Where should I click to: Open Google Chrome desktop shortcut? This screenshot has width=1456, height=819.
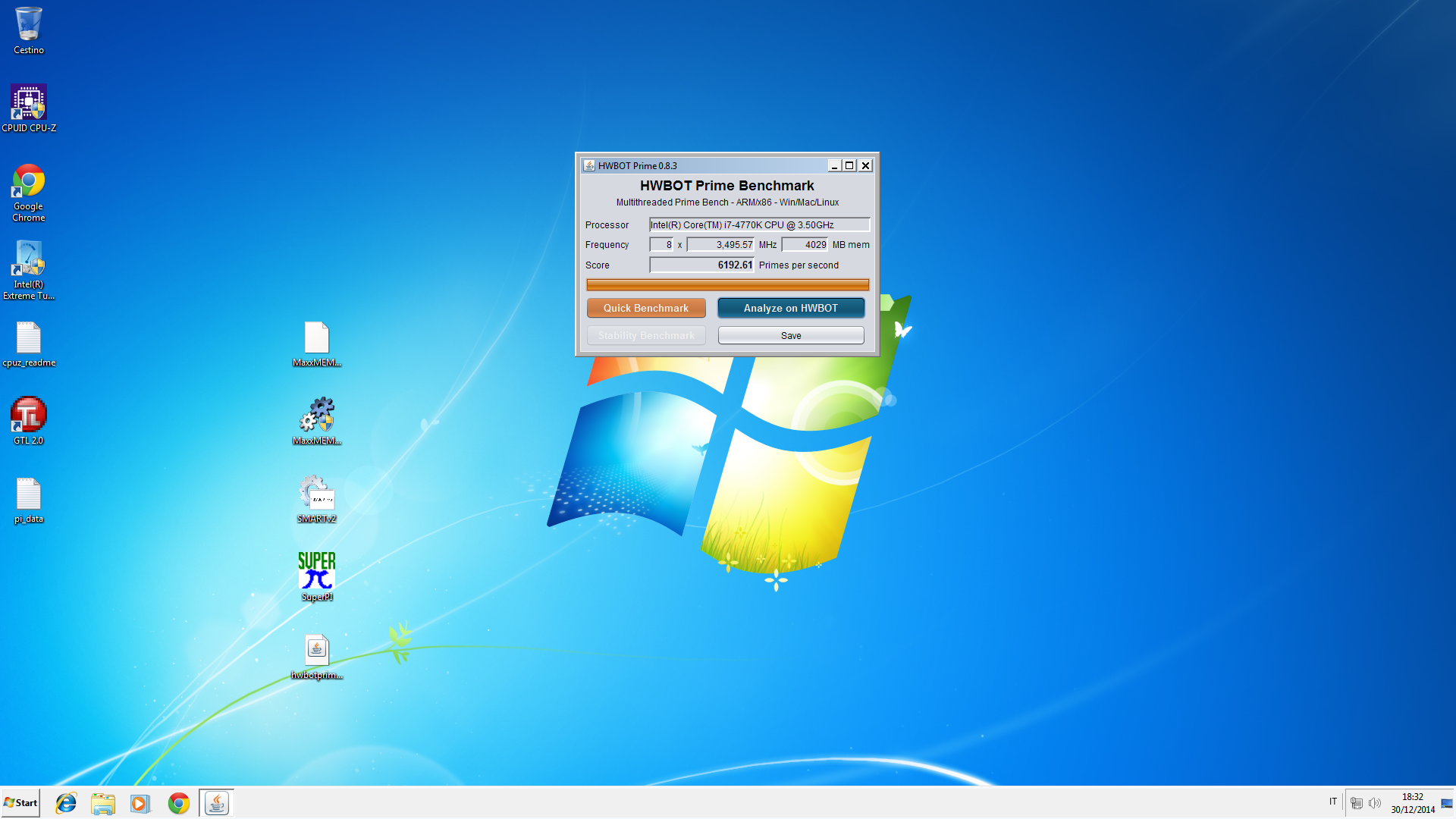tap(29, 193)
